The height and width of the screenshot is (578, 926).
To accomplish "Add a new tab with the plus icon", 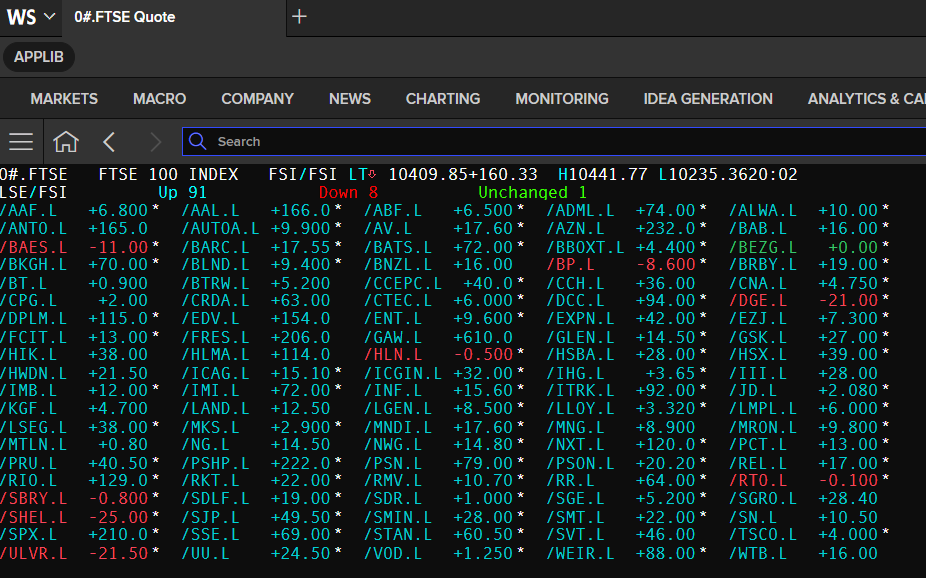I will 299,17.
